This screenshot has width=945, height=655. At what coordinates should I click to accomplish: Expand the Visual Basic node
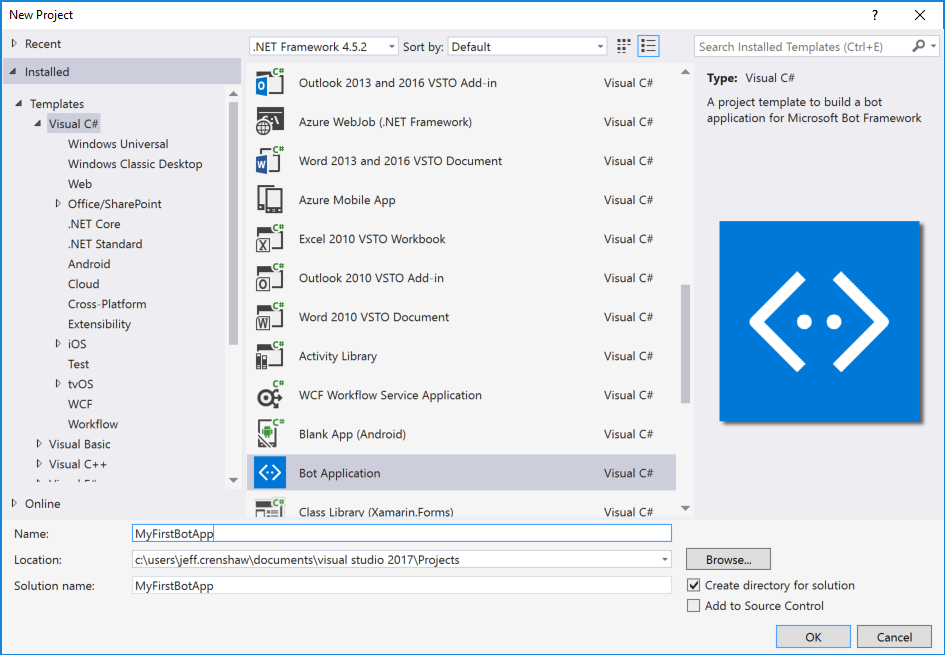click(39, 443)
